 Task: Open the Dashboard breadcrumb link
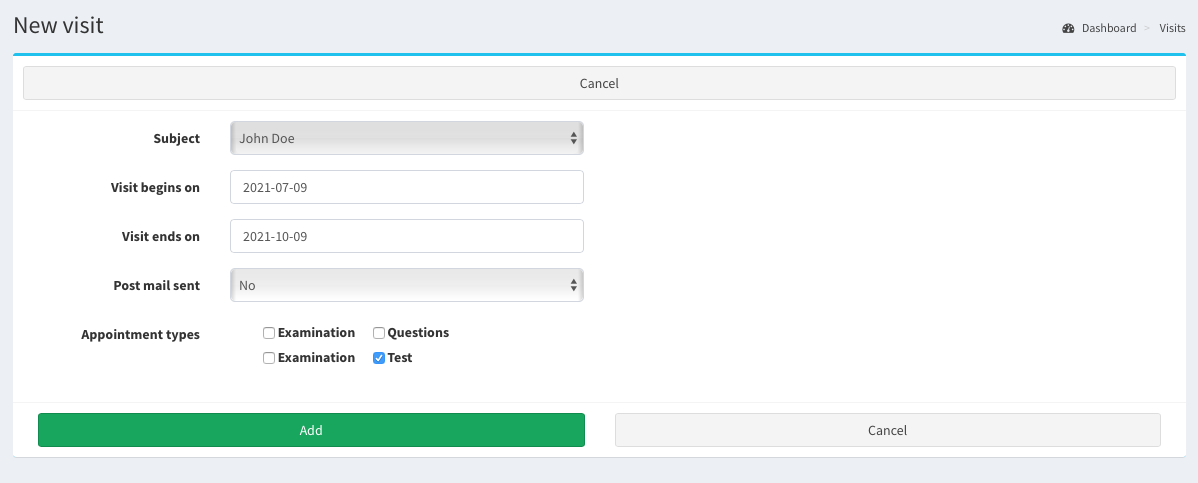pos(1108,28)
